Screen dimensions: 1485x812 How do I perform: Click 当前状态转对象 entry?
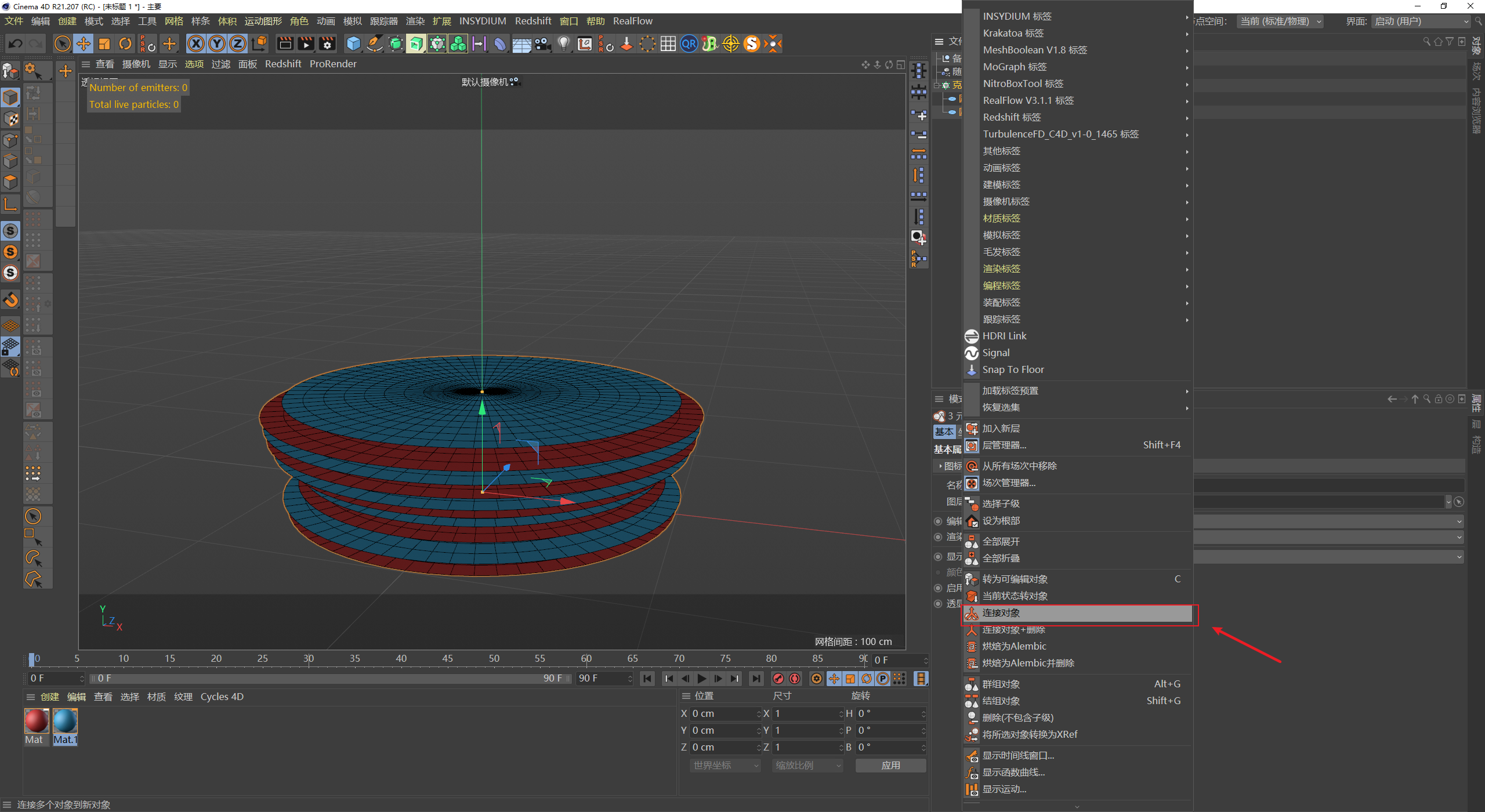pyautogui.click(x=1078, y=596)
